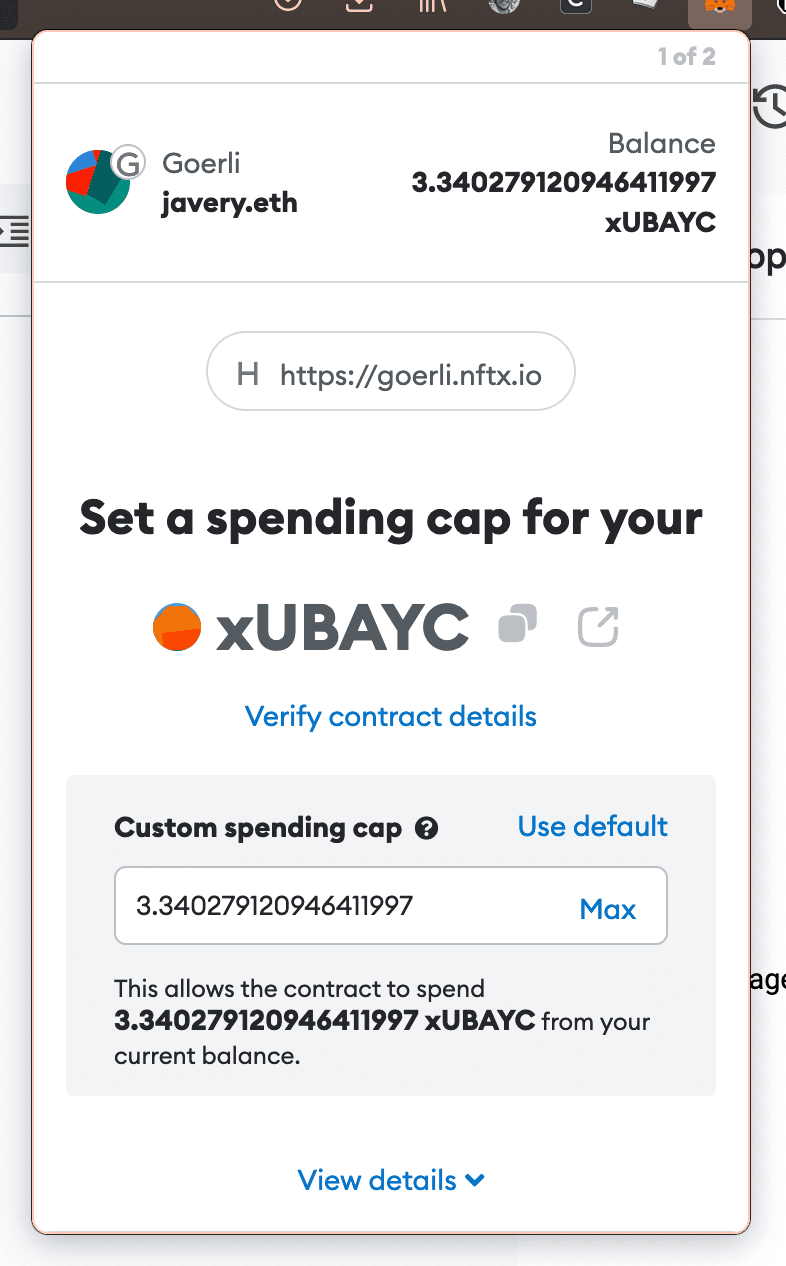Open the Verify contract details link
Viewport: 786px width, 1266px height.
[x=391, y=716]
